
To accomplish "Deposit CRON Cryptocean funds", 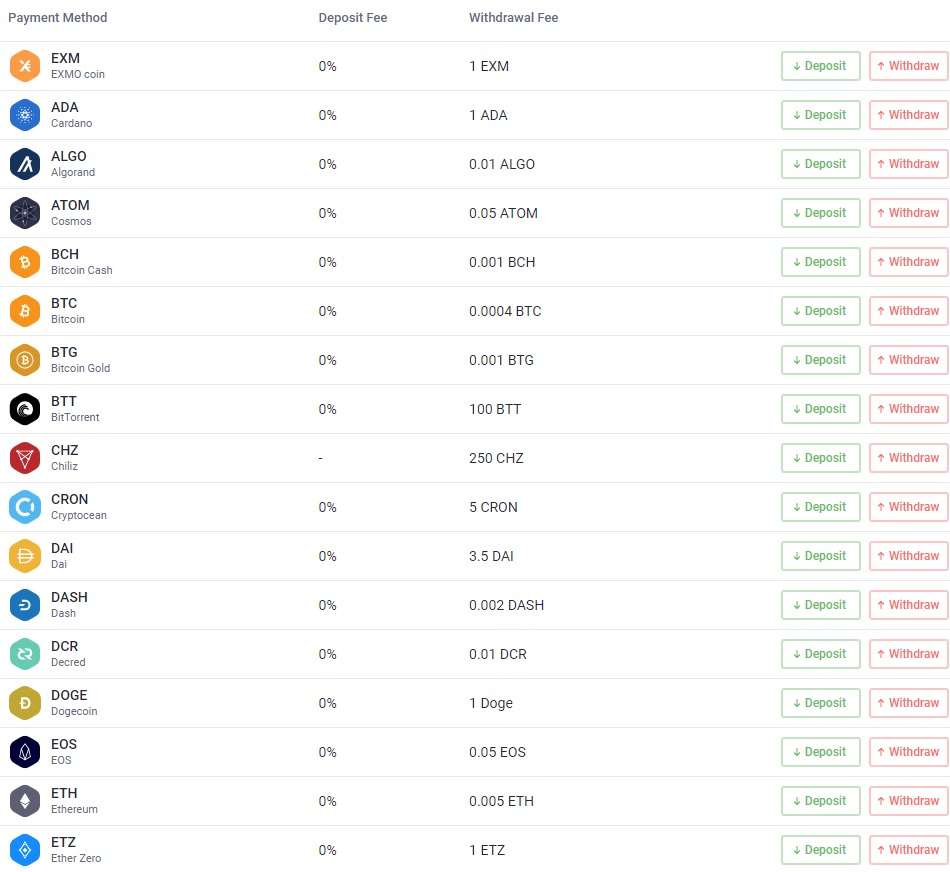I will tap(820, 507).
